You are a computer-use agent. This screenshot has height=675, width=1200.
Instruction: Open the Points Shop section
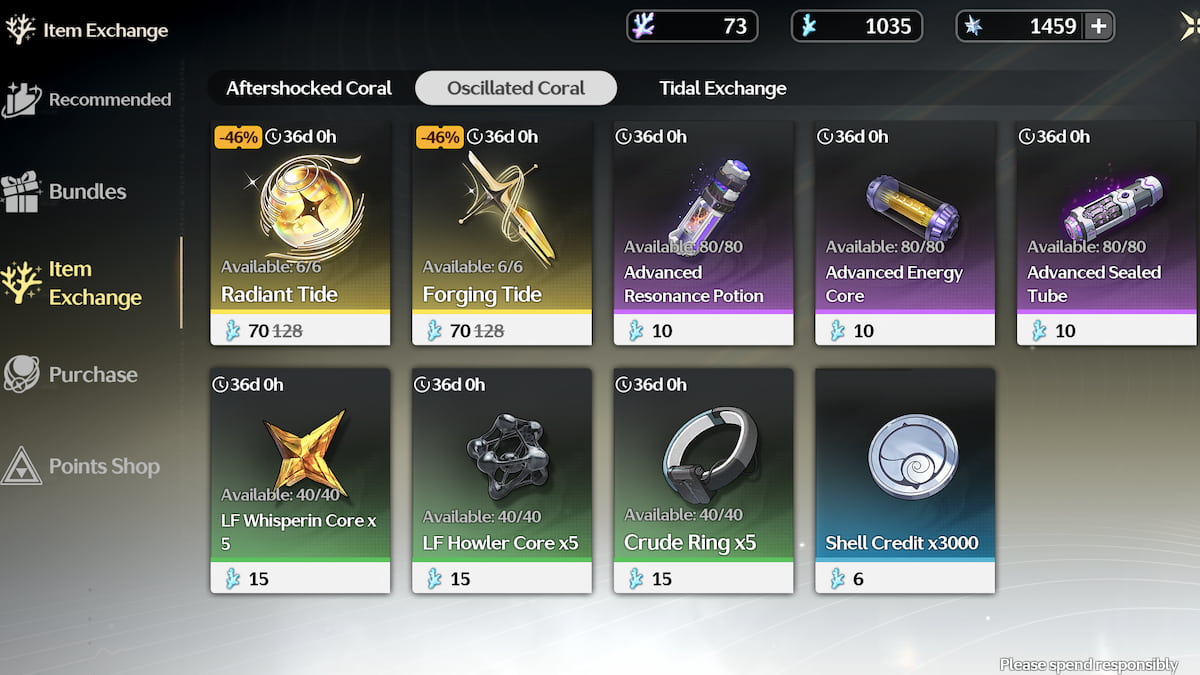(82, 466)
